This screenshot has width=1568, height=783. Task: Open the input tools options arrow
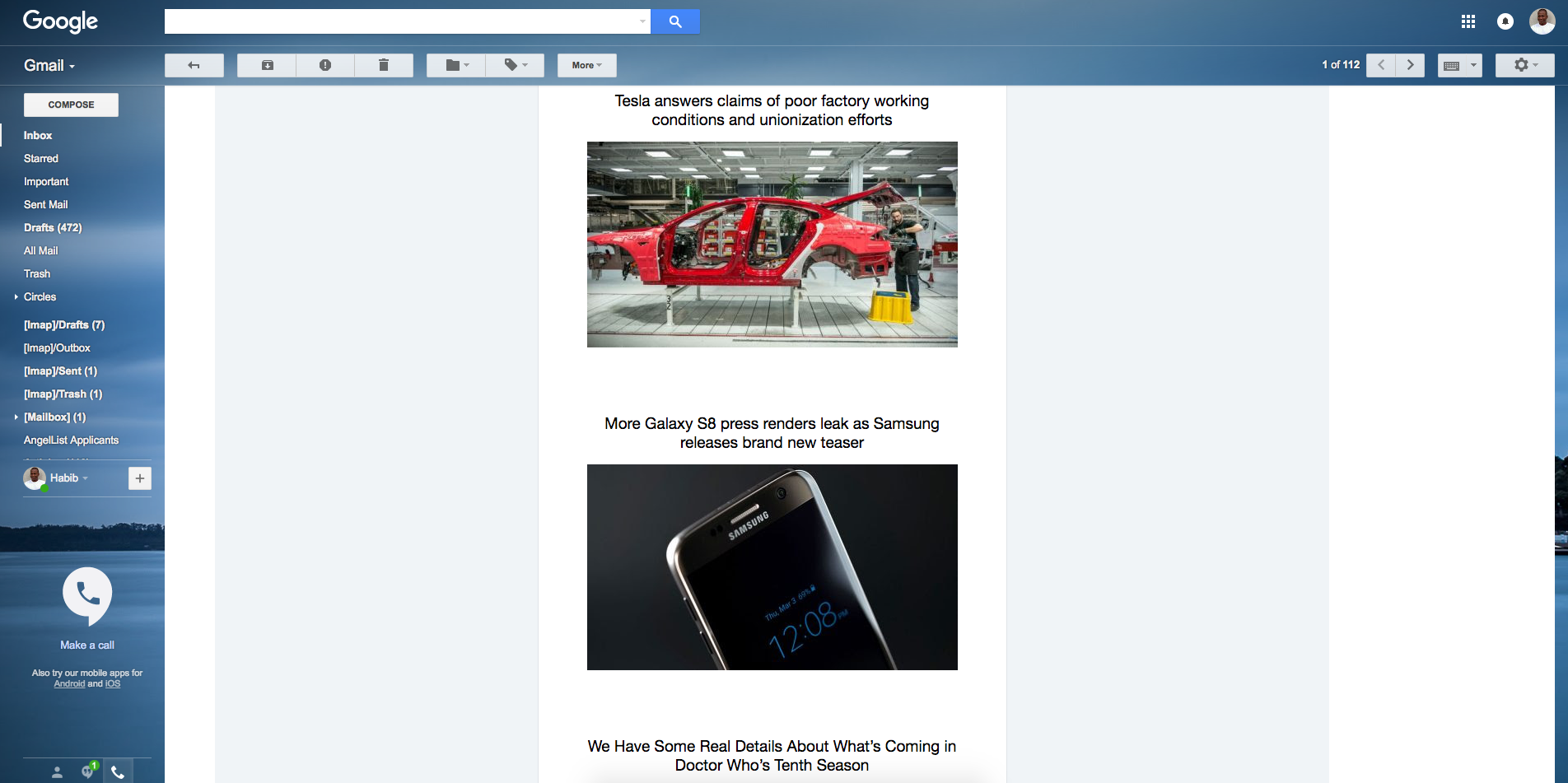click(x=1474, y=65)
